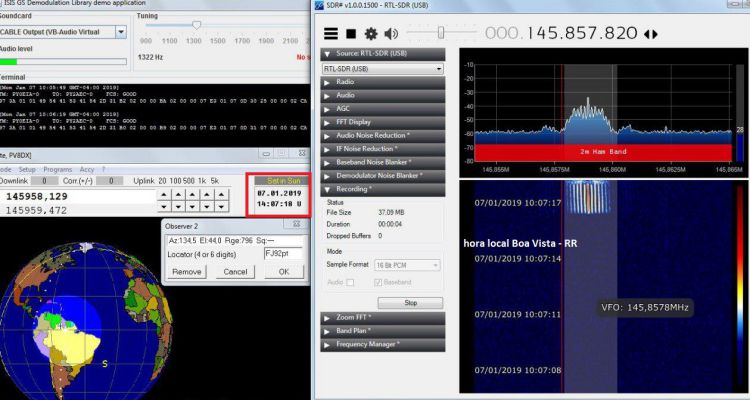Click the ISIS Audio level meter bar
Screen dimensions: 750x400
click(63, 62)
